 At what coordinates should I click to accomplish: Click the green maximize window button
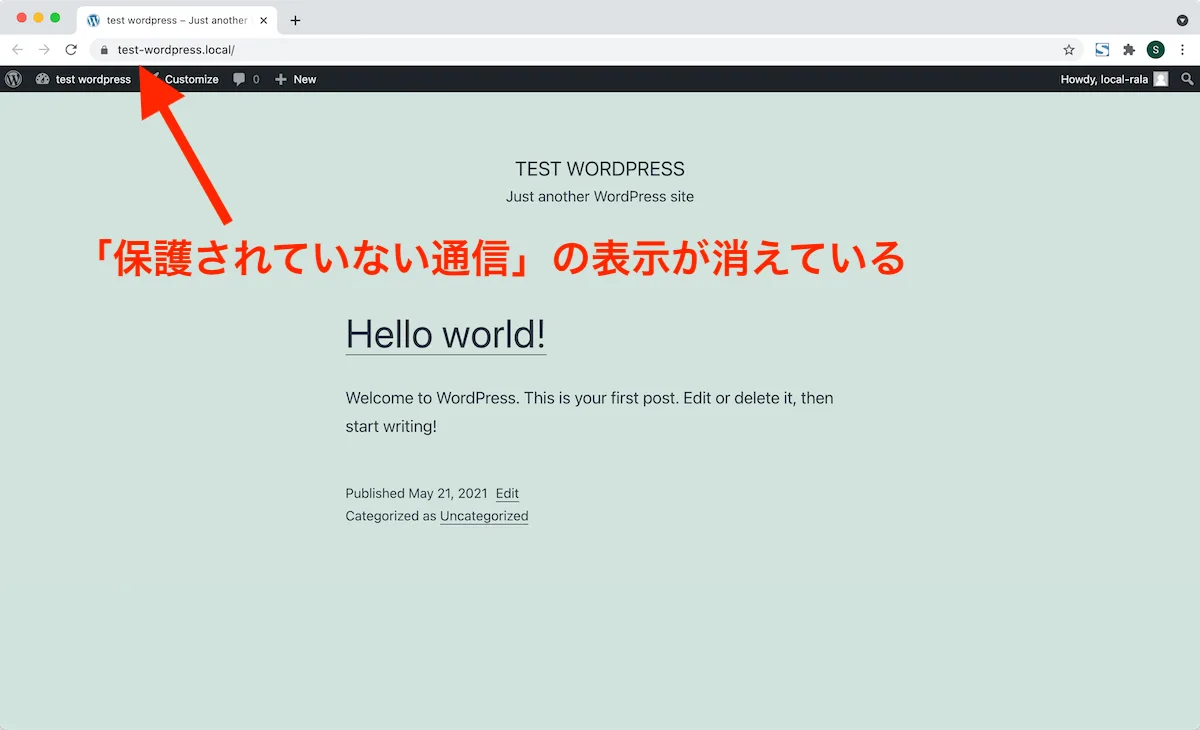55,18
